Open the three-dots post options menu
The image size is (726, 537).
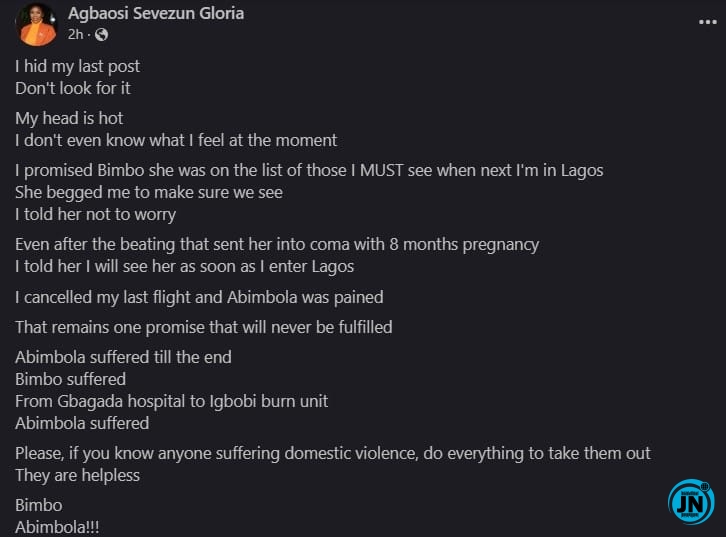click(x=707, y=22)
